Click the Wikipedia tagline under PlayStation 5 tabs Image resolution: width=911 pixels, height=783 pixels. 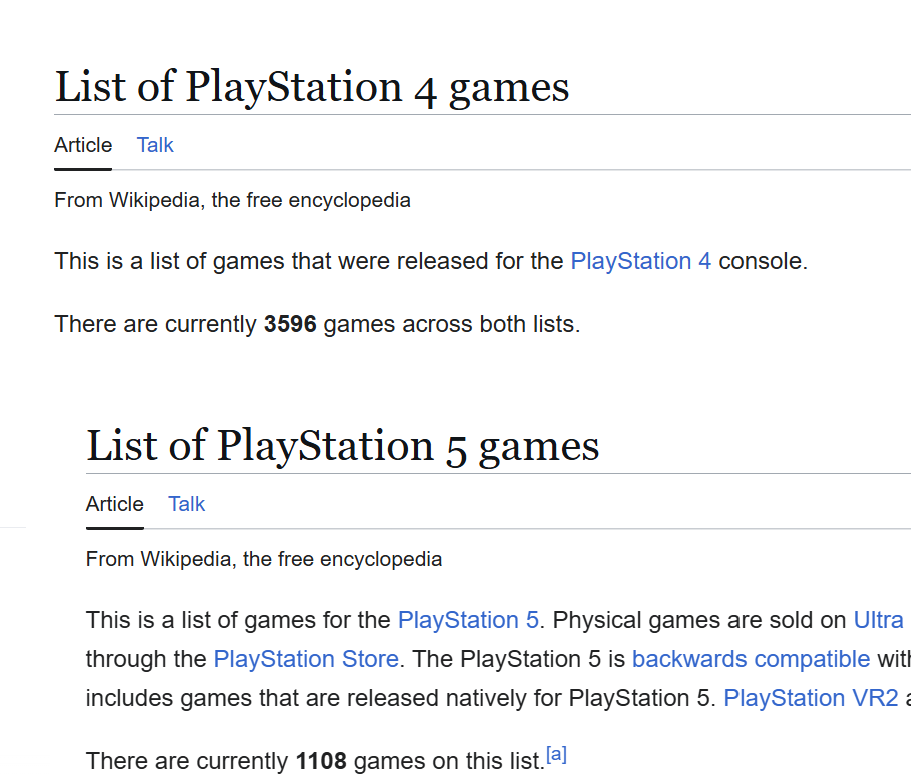(x=264, y=559)
